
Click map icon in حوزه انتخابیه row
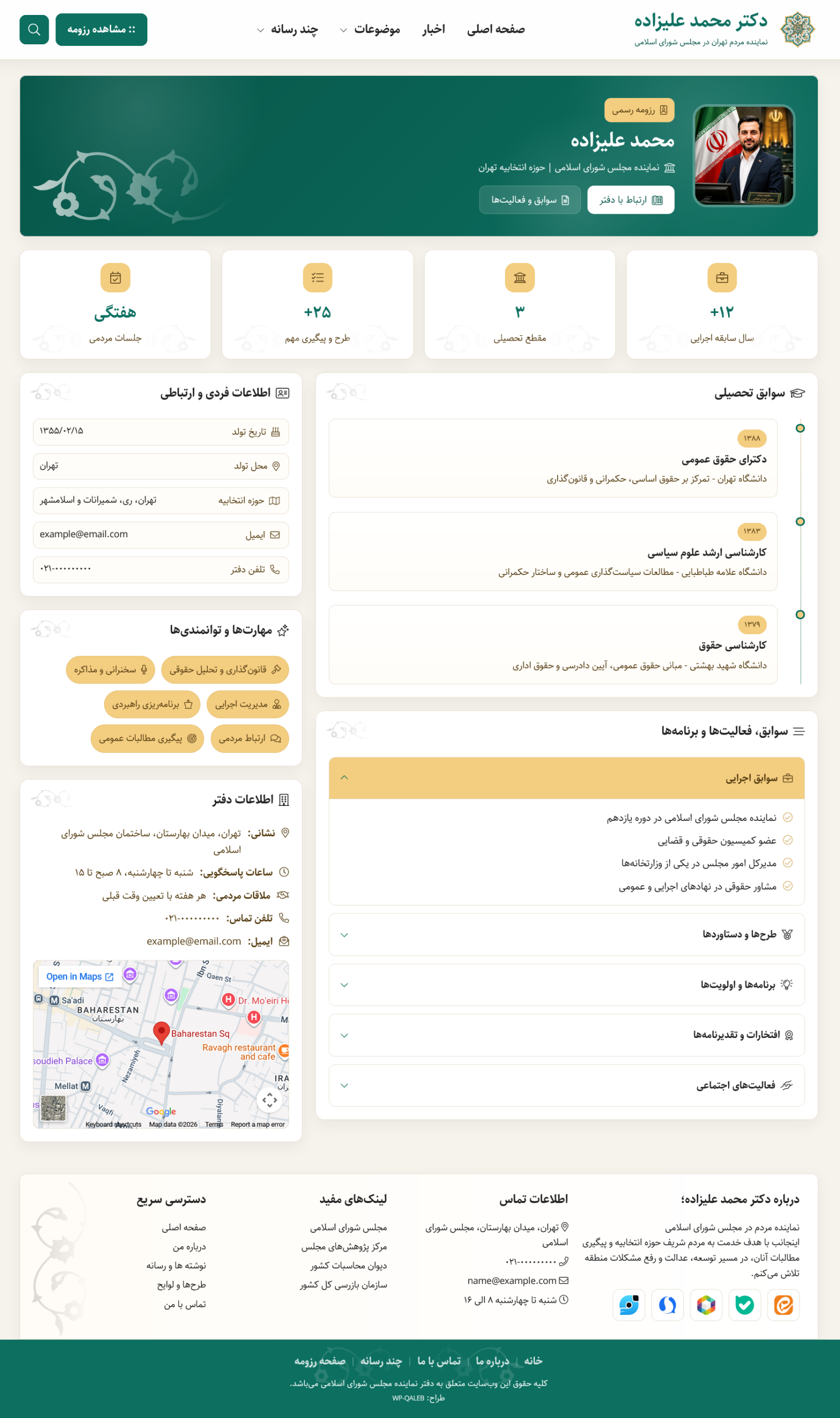point(275,501)
